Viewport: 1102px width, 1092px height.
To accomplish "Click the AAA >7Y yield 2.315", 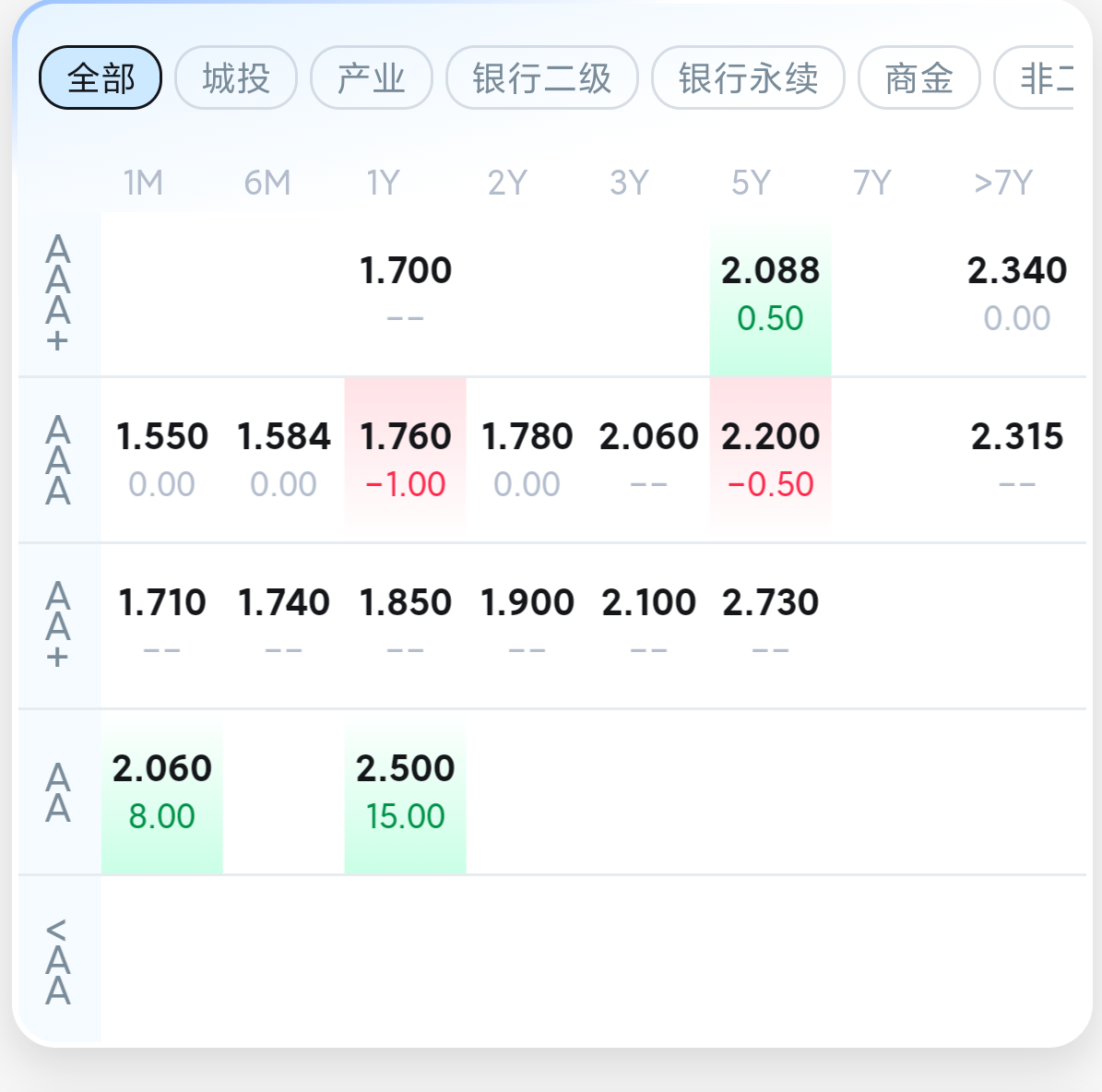I will click(1016, 437).
